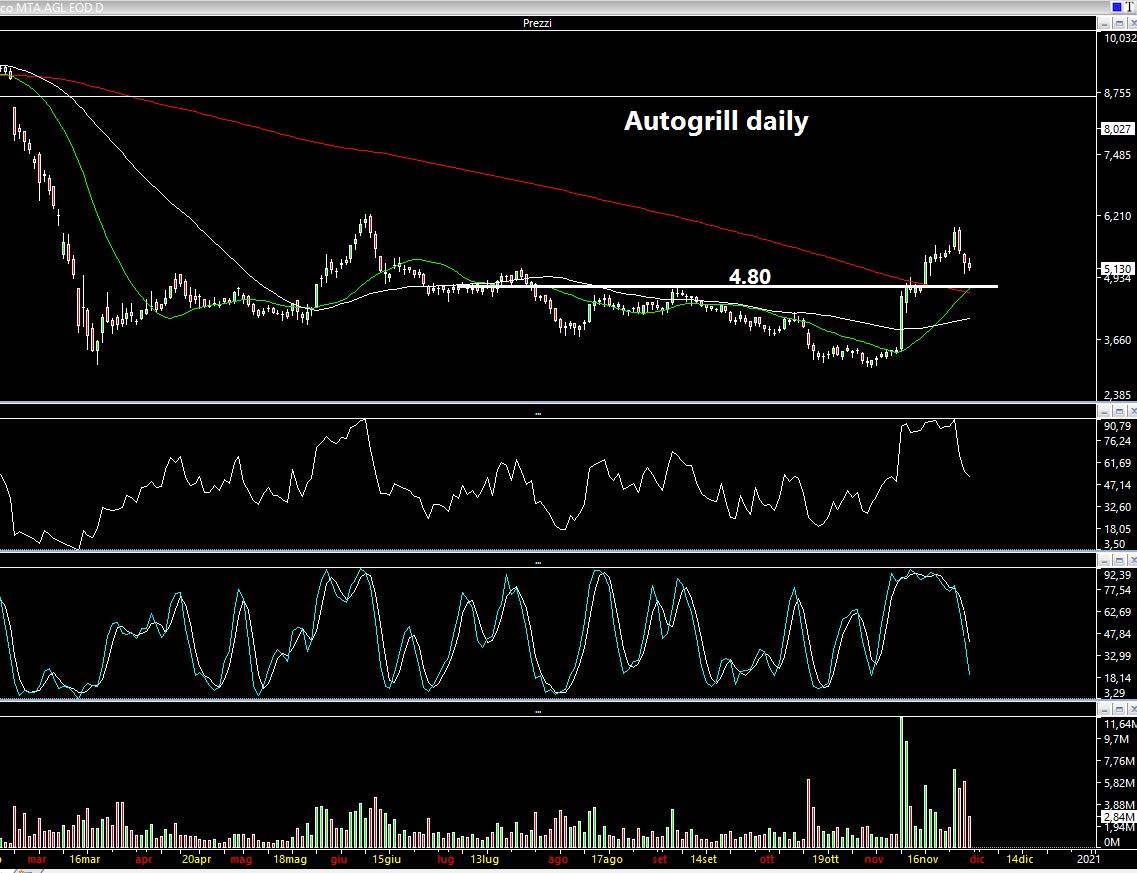Click the 6,210 price axis label
1137x873 pixels.
click(x=1117, y=216)
